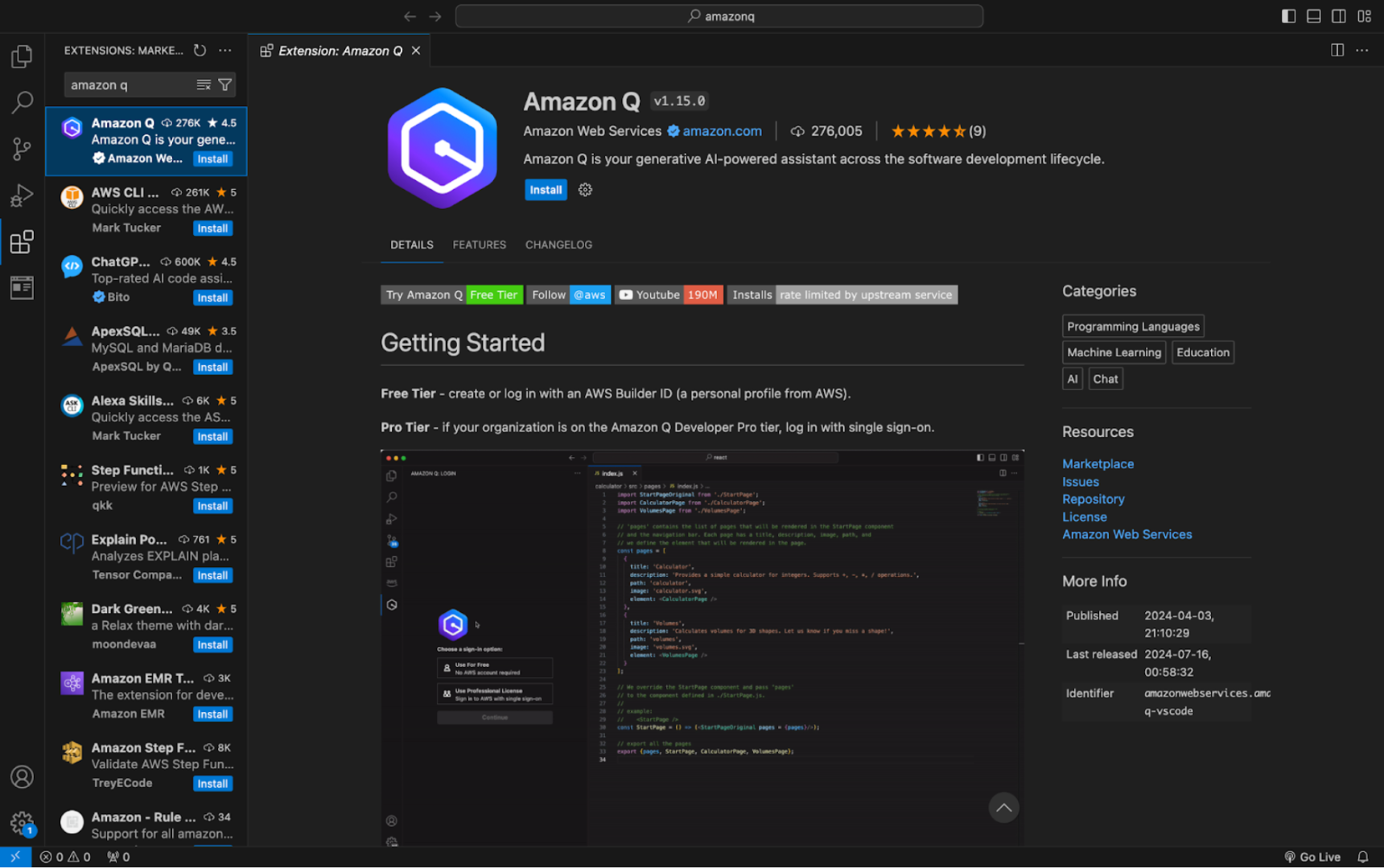This screenshot has height=868, width=1384.
Task: Click the search field showing amazonq
Action: [719, 15]
